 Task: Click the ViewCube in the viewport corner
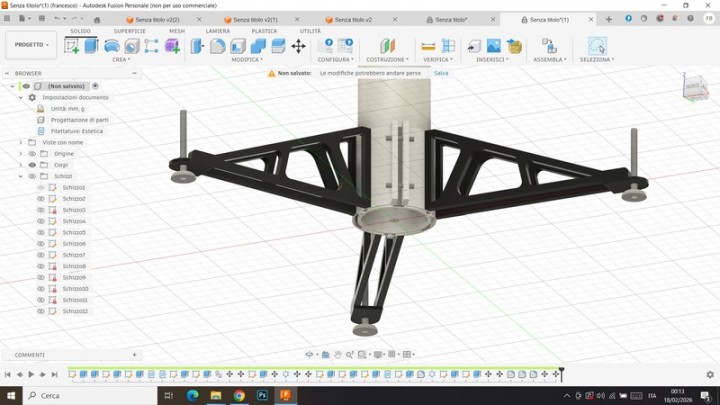tap(694, 87)
